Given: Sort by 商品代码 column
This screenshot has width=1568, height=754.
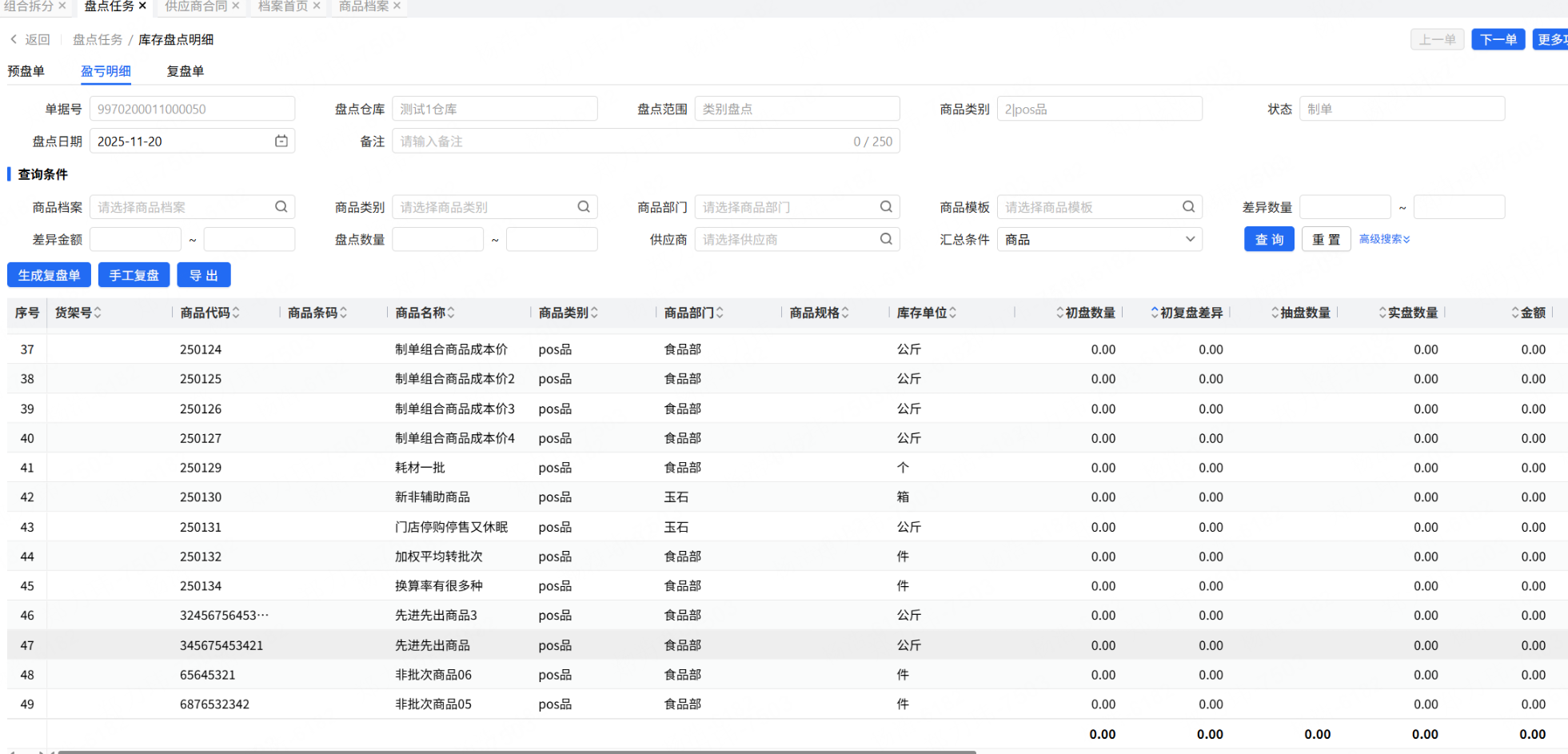Looking at the screenshot, I should tap(236, 313).
